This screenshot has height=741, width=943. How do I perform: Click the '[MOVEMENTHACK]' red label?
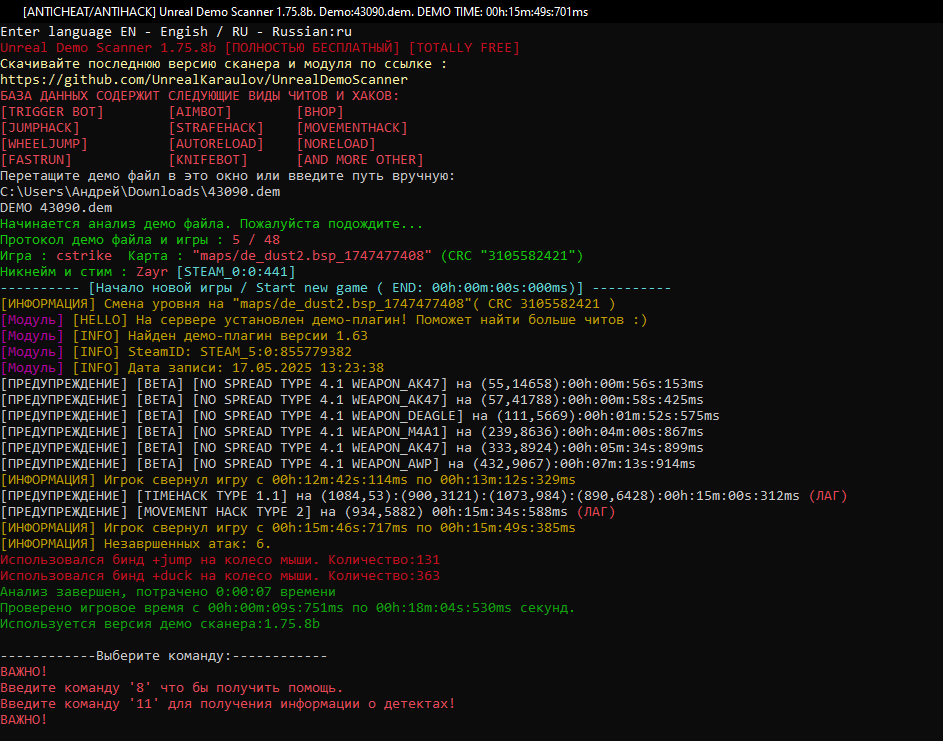[352, 128]
